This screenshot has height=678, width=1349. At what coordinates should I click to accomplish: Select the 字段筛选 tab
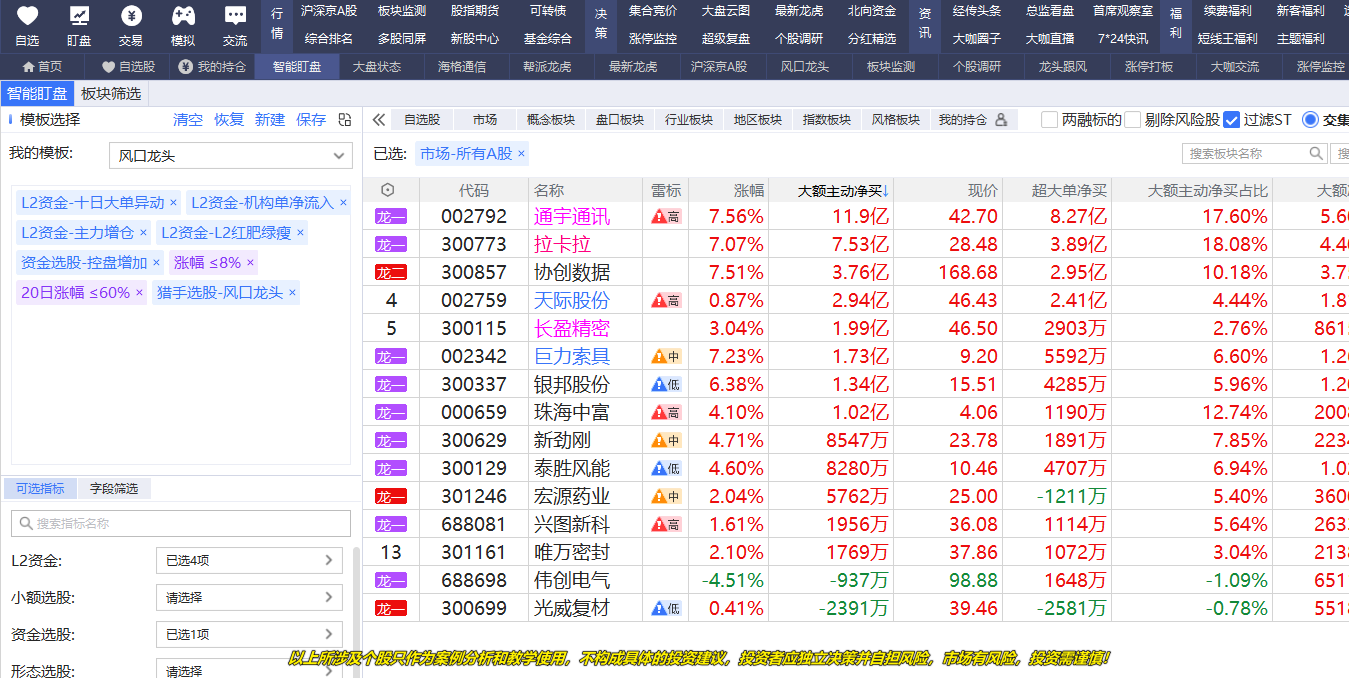coord(113,489)
